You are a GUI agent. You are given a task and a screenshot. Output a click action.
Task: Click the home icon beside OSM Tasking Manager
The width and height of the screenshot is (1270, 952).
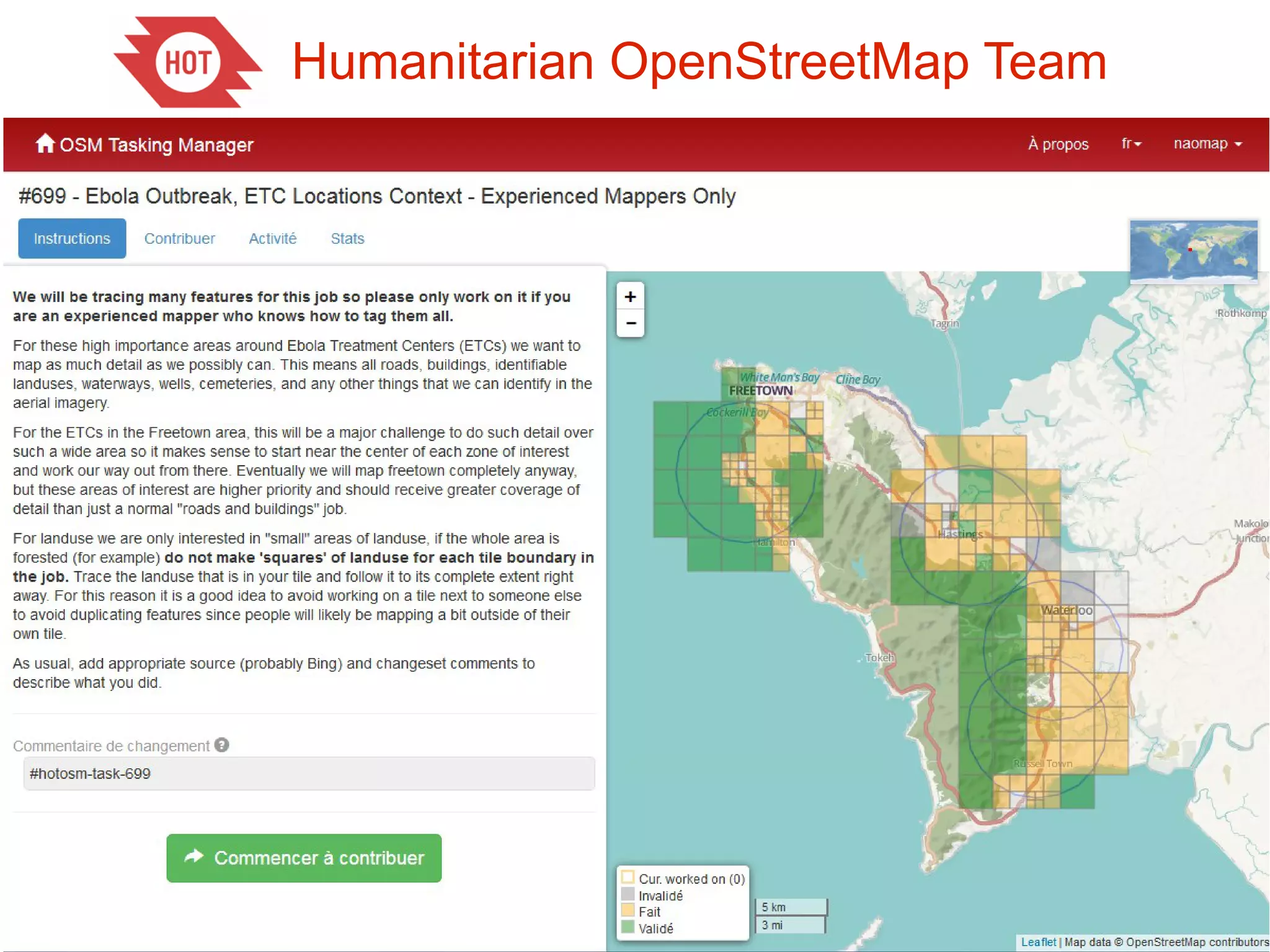click(45, 143)
